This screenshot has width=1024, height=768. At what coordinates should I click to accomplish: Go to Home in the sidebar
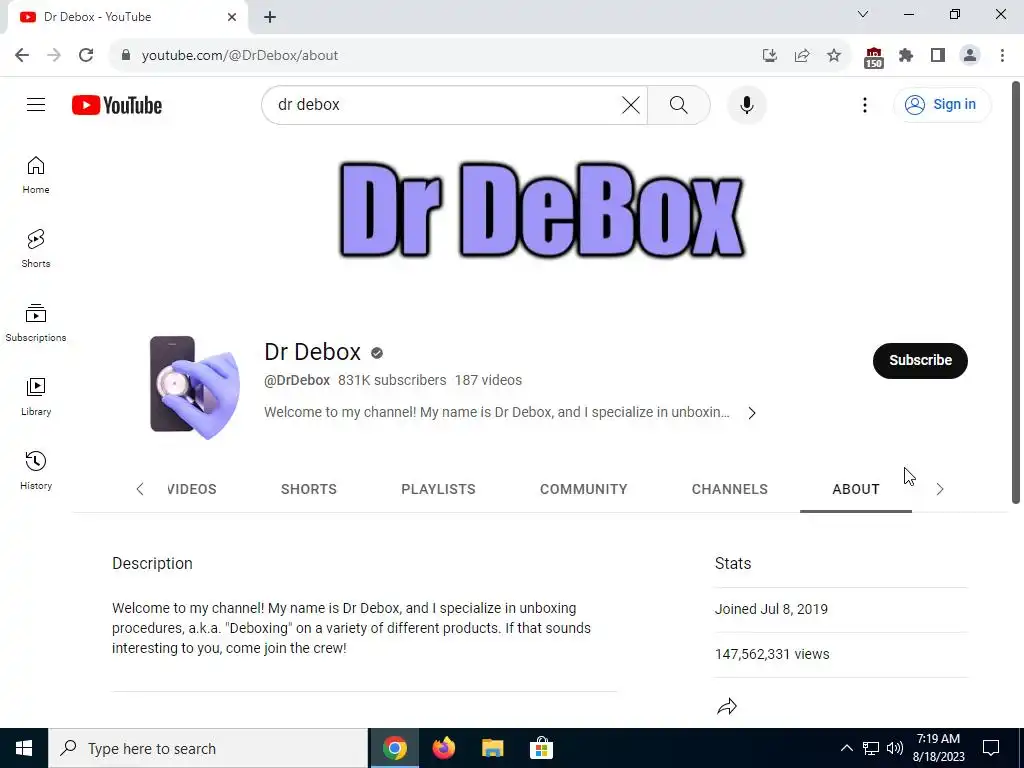[x=36, y=175]
